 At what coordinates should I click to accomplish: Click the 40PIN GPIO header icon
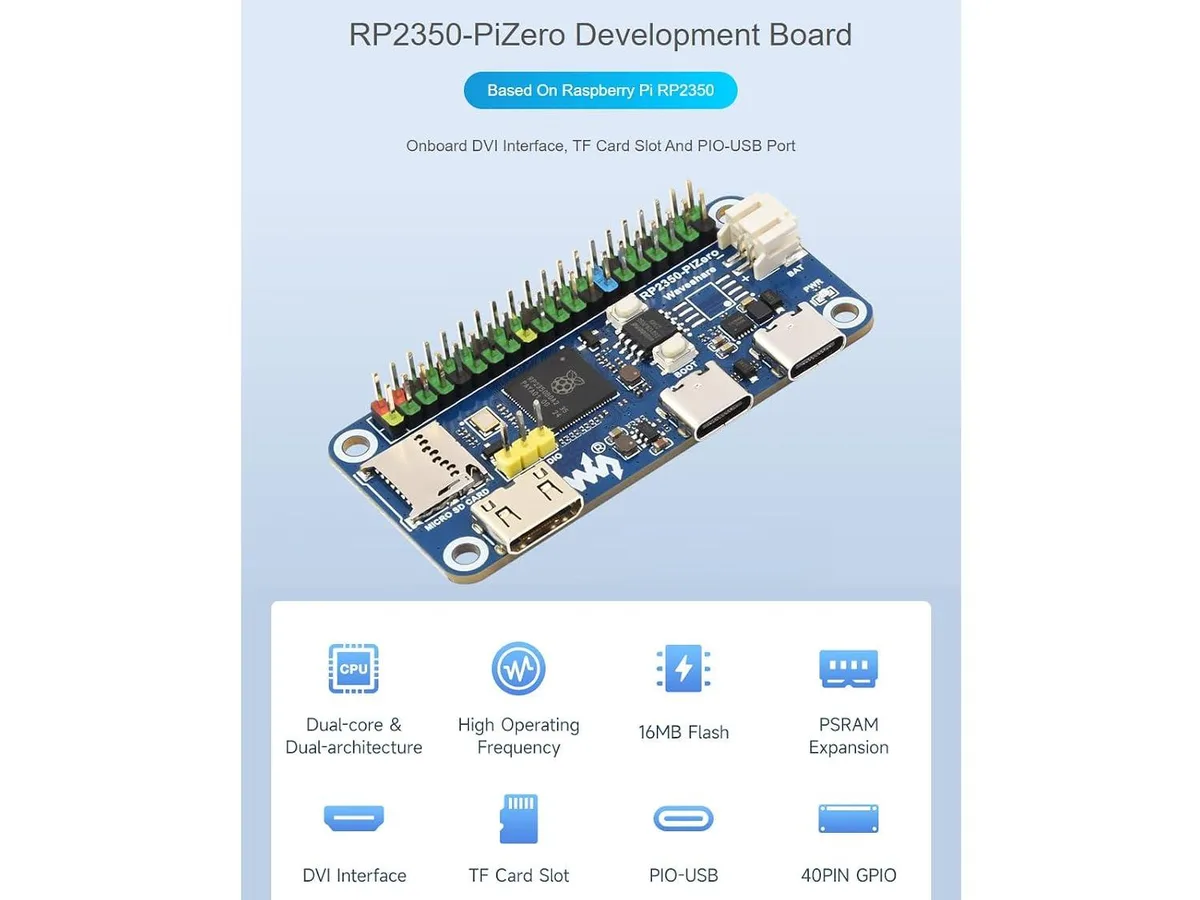pyautogui.click(x=848, y=818)
